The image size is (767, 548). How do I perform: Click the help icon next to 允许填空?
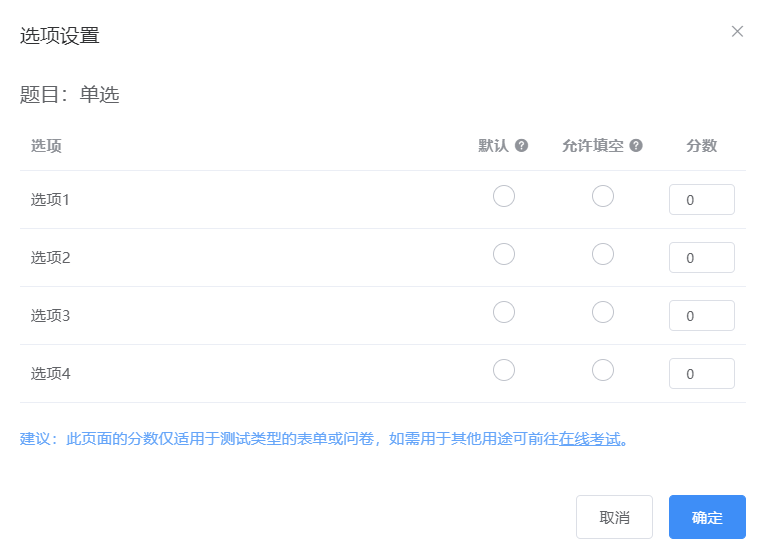(x=635, y=145)
